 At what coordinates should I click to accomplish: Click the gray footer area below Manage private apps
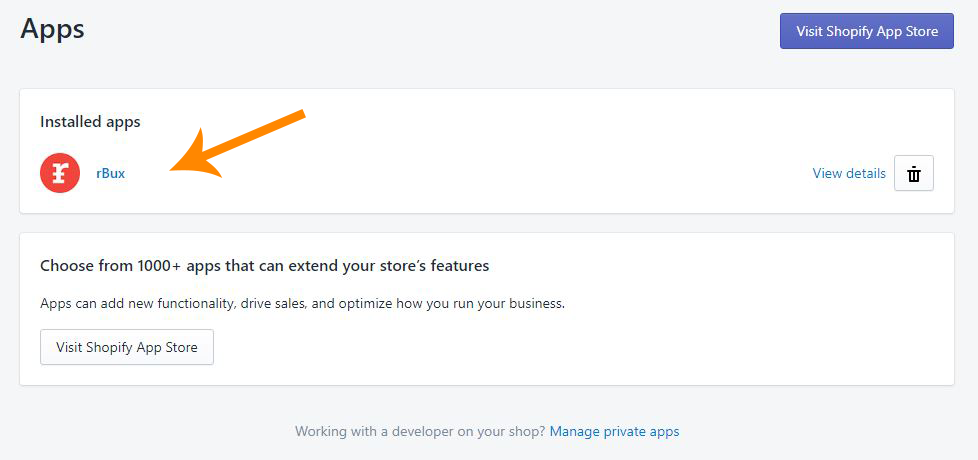[487, 451]
